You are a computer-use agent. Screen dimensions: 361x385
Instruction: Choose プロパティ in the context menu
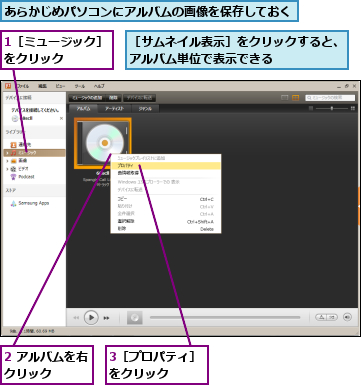tap(166, 166)
